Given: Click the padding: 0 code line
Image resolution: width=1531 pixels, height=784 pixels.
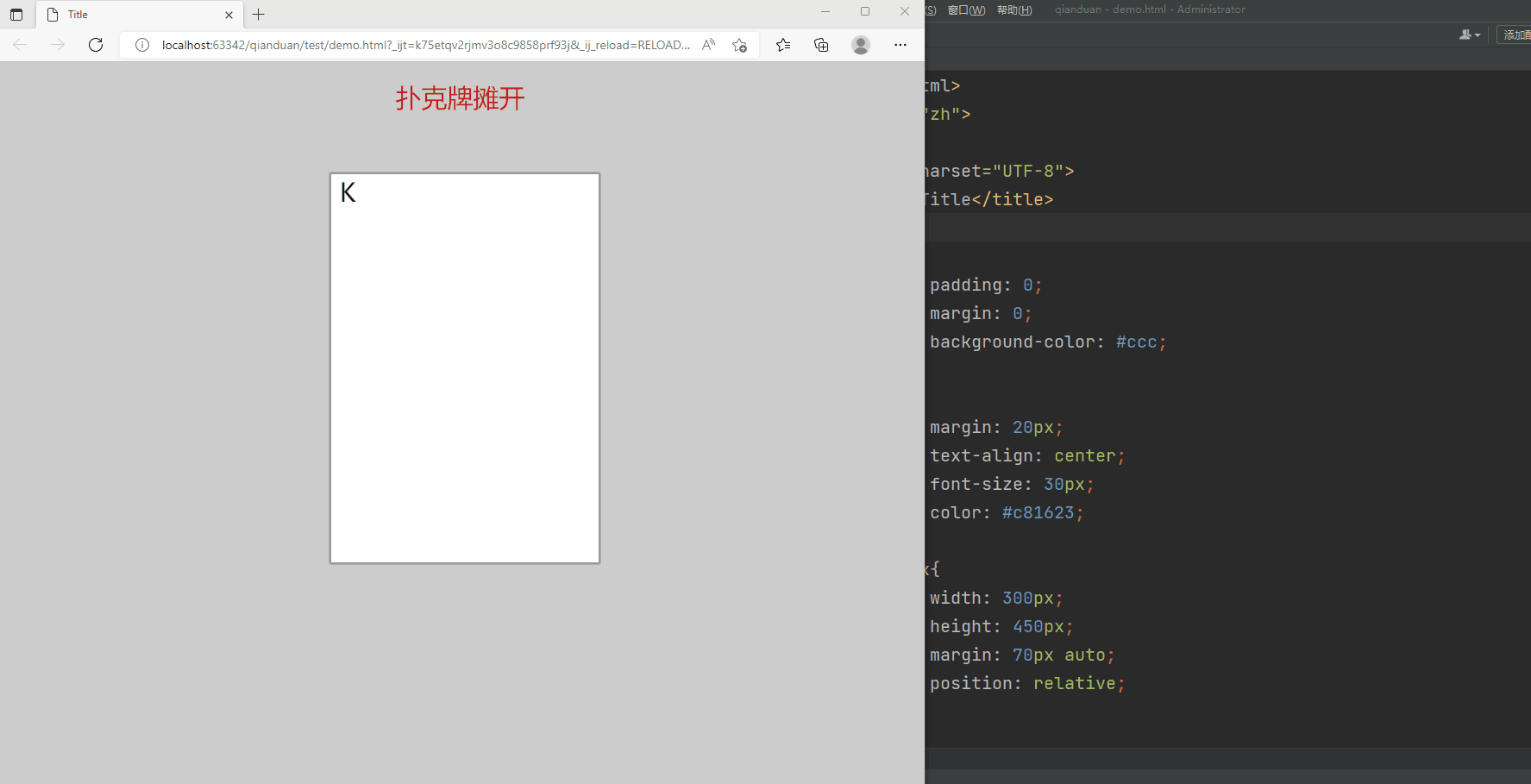Looking at the screenshot, I should click(x=986, y=285).
